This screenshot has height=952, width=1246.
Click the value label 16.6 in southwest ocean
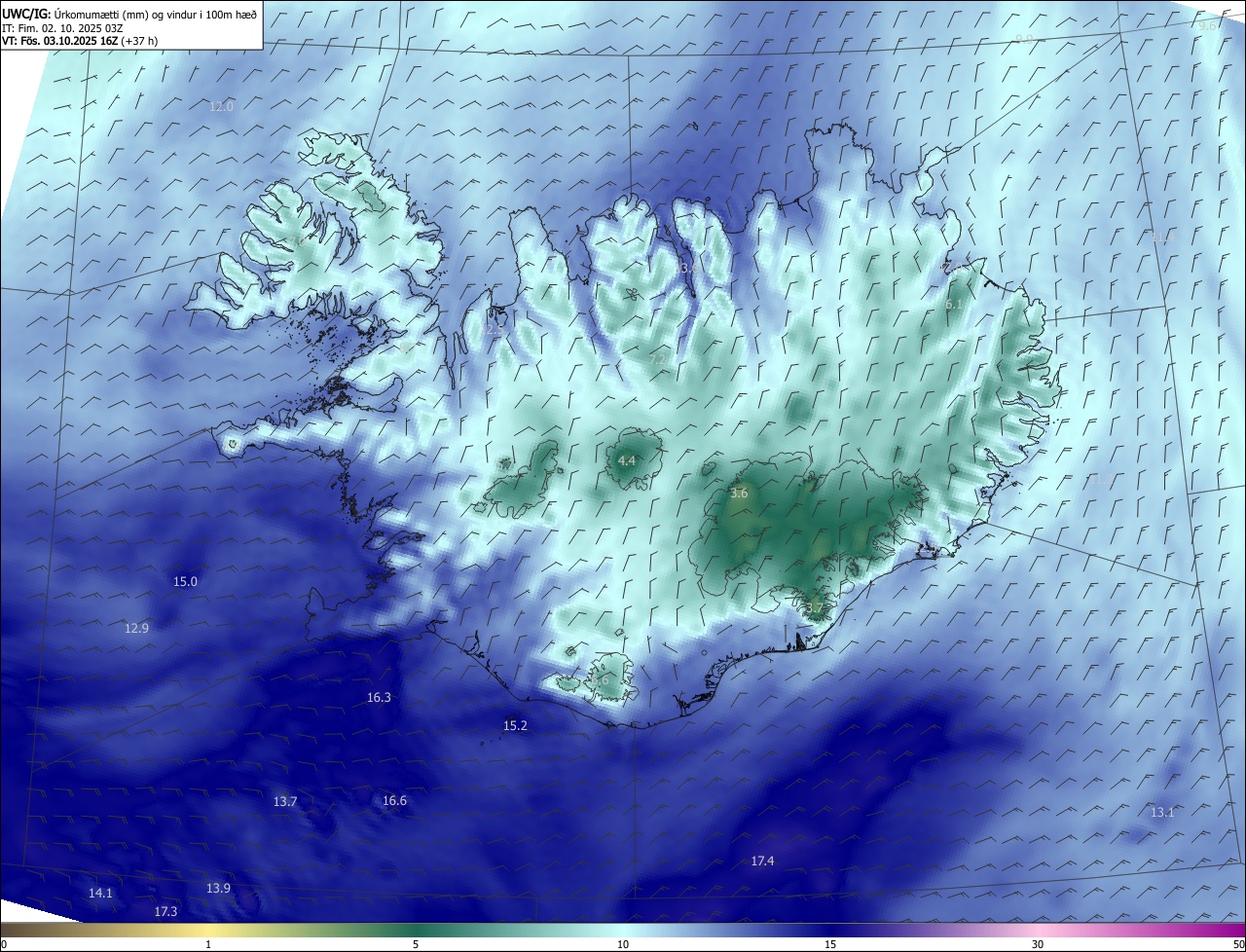point(394,800)
